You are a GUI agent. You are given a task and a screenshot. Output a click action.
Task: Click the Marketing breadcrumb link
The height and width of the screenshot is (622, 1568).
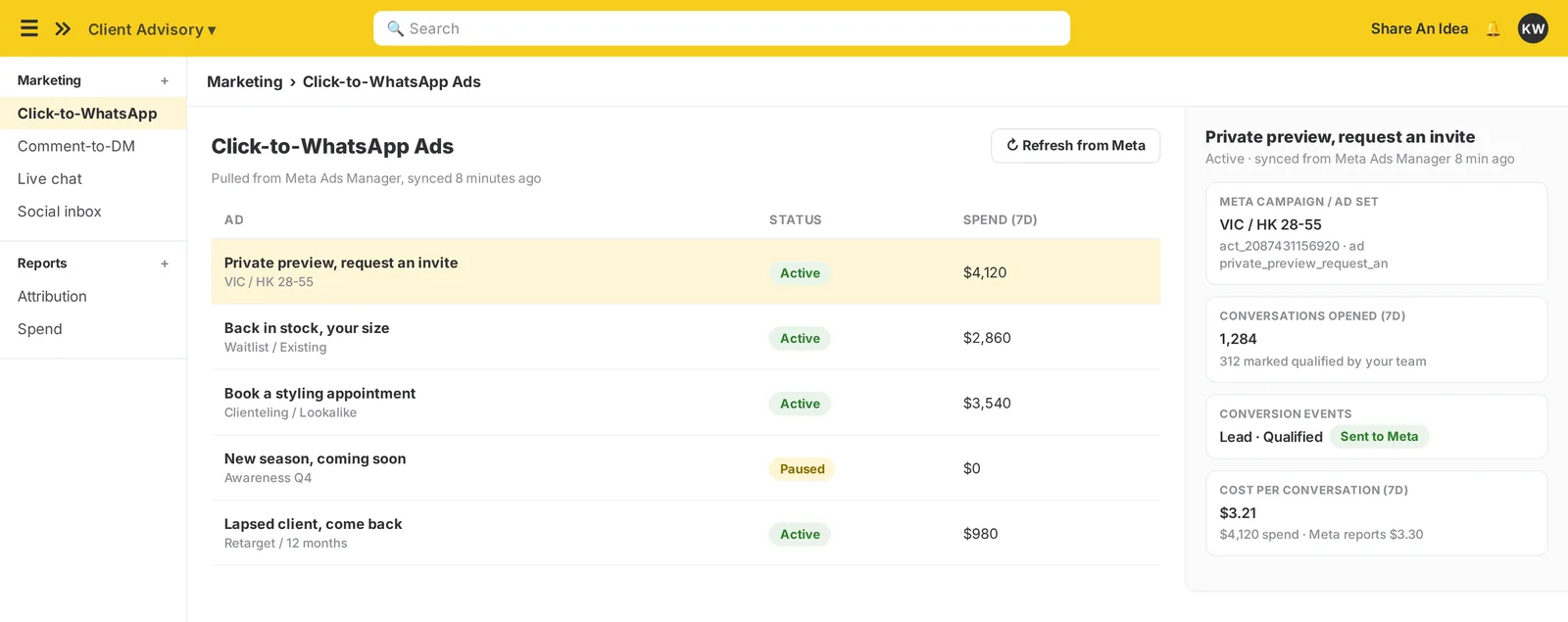[244, 81]
